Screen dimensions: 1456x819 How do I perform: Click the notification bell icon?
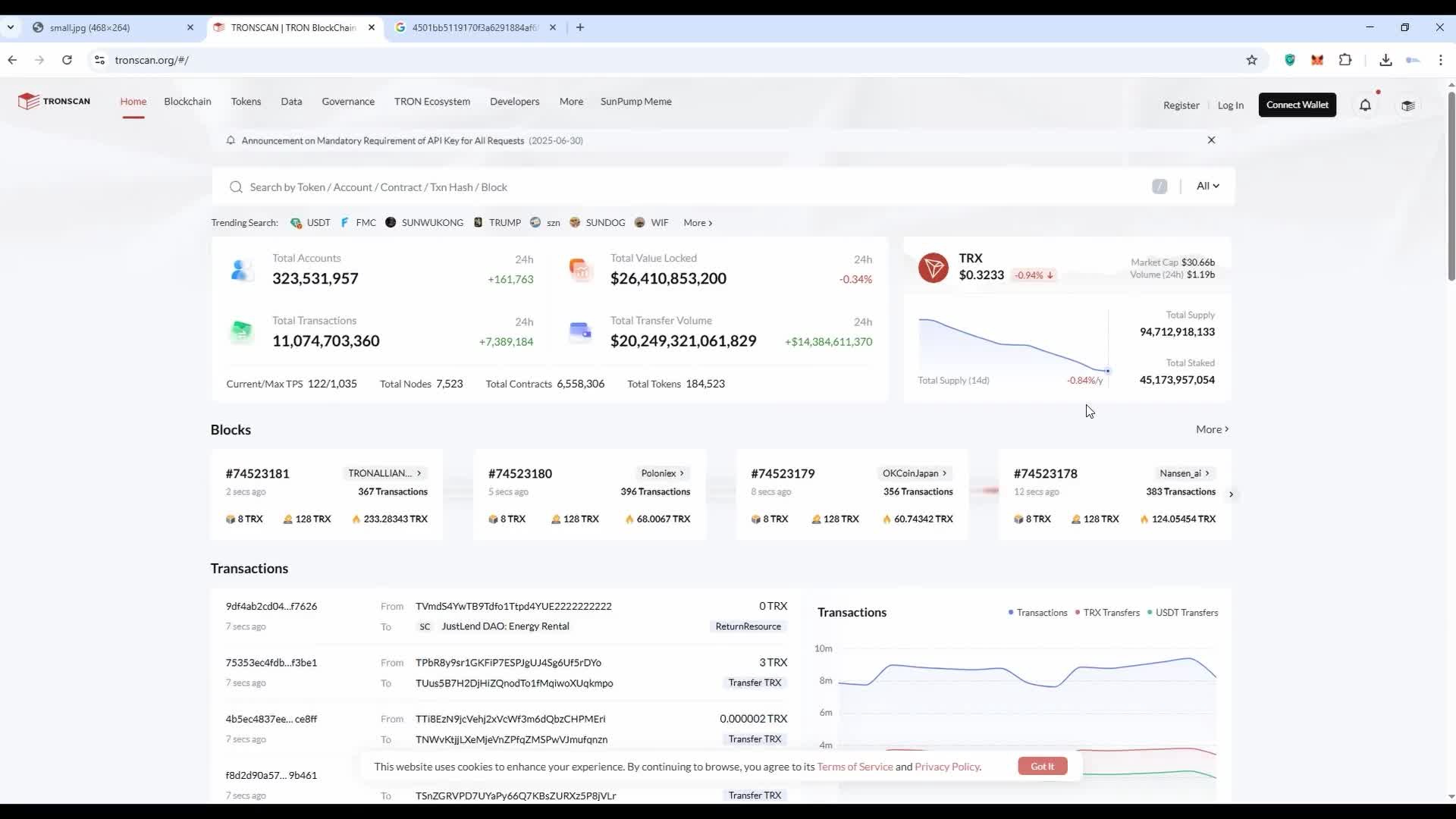click(x=1365, y=105)
